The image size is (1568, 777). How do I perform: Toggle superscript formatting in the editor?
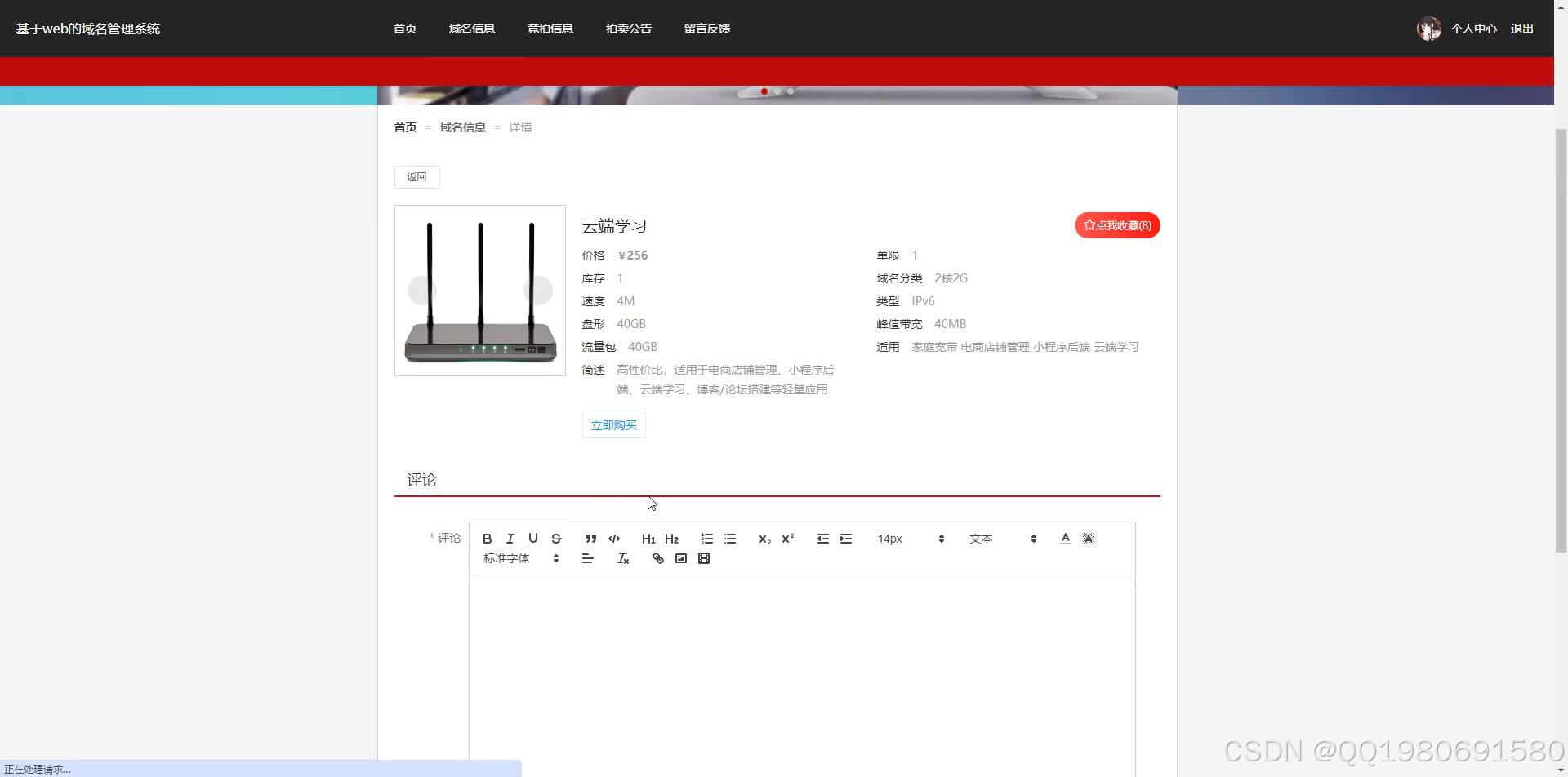point(786,539)
